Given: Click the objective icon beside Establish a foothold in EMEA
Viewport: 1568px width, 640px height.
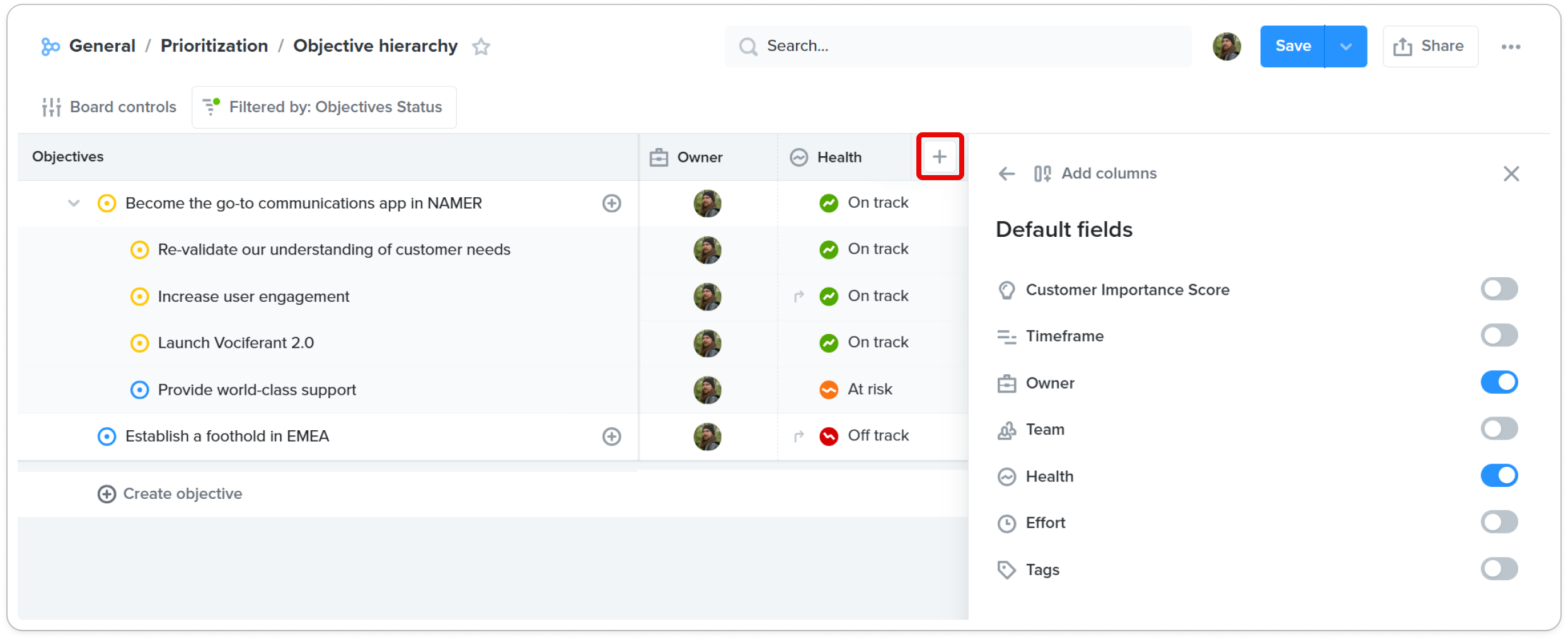Looking at the screenshot, I should pos(107,437).
